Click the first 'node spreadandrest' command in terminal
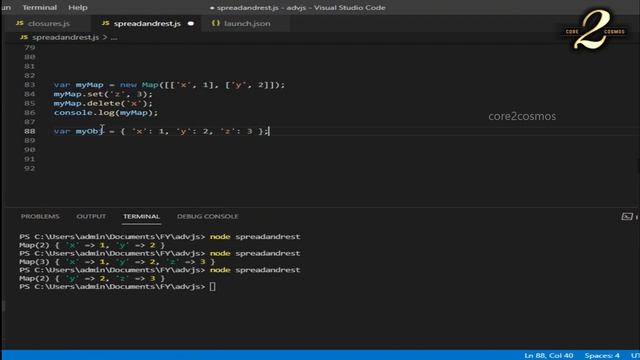The width and height of the screenshot is (640, 360). click(x=255, y=237)
